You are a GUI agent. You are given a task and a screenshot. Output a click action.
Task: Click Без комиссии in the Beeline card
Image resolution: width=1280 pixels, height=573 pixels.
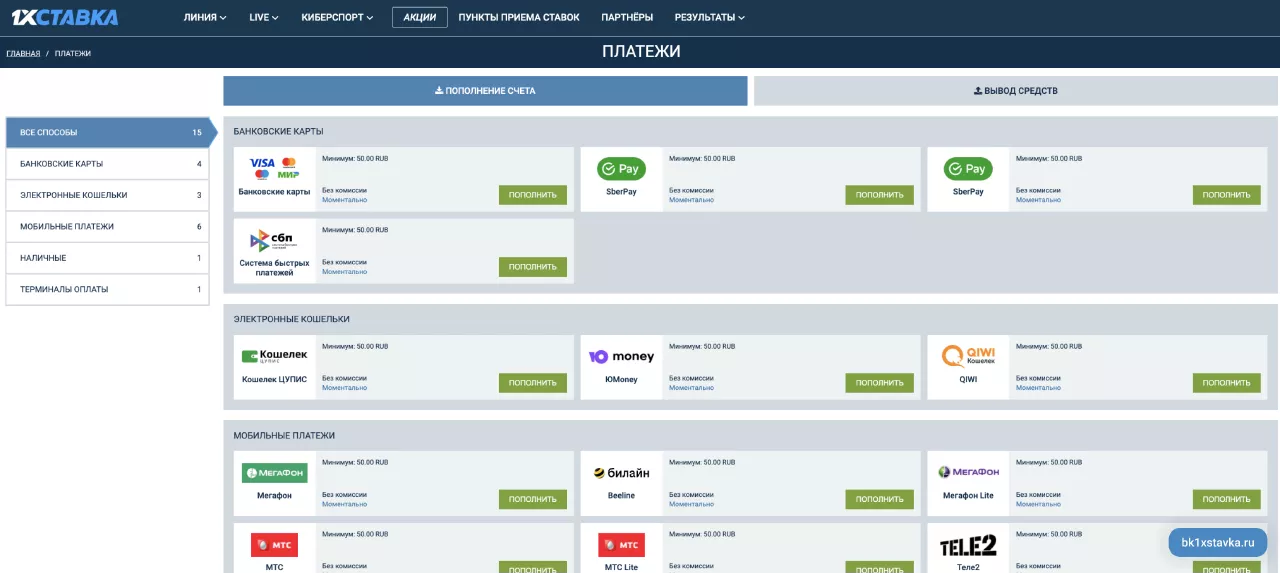691,495
